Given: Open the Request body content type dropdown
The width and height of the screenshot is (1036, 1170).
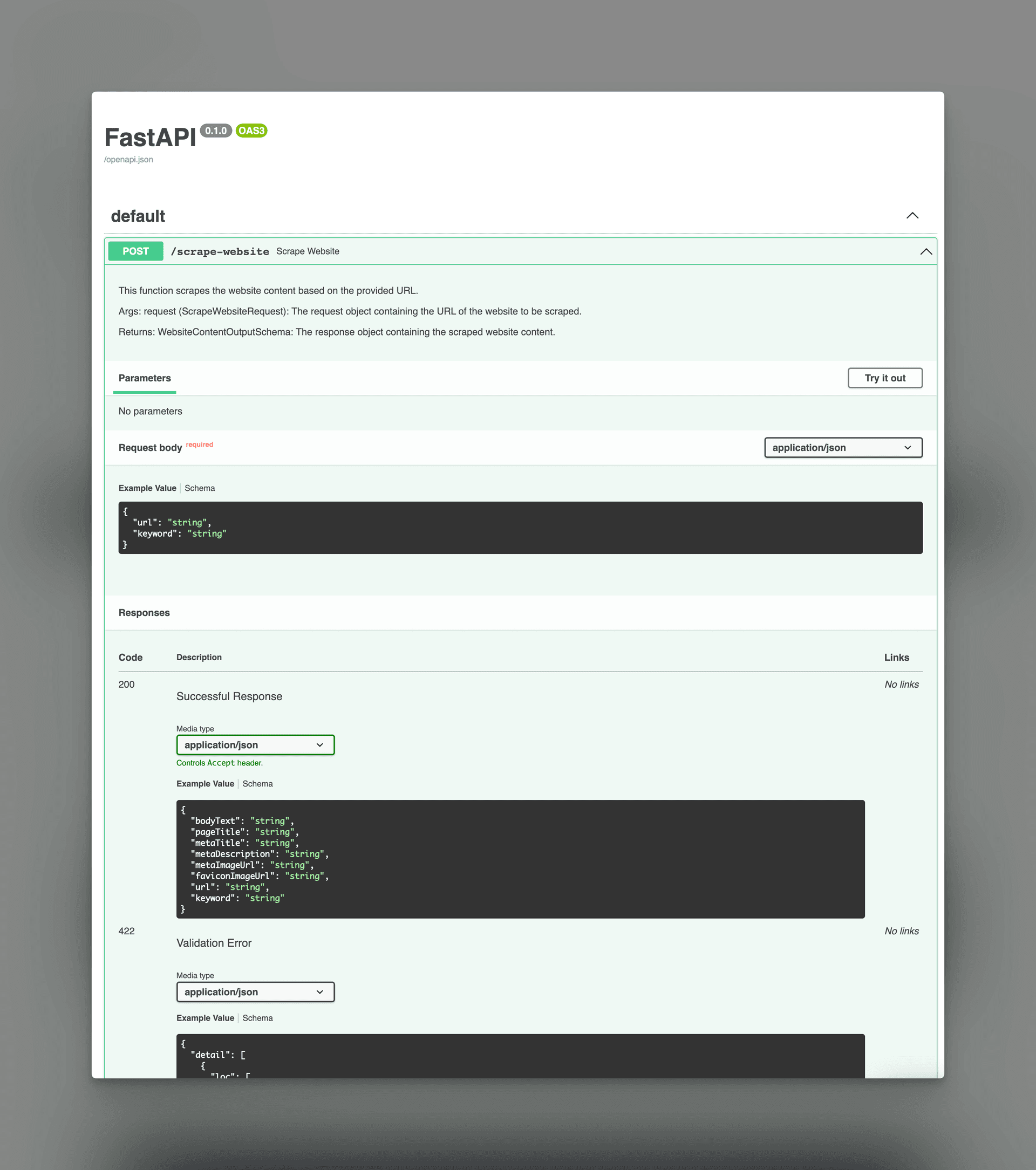Looking at the screenshot, I should pos(842,447).
